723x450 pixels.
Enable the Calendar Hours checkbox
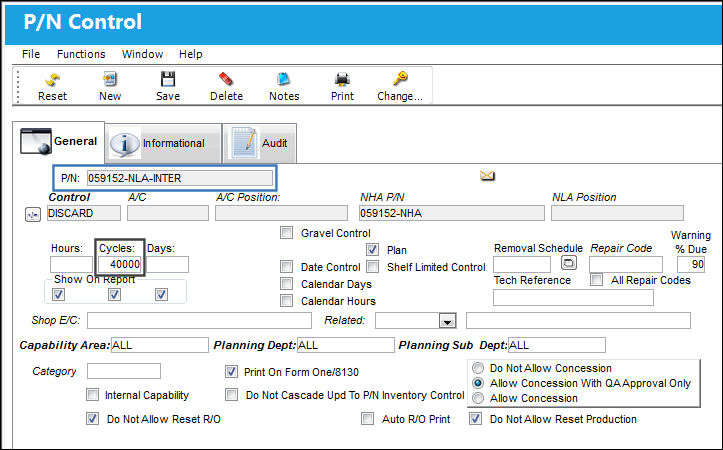coord(286,301)
